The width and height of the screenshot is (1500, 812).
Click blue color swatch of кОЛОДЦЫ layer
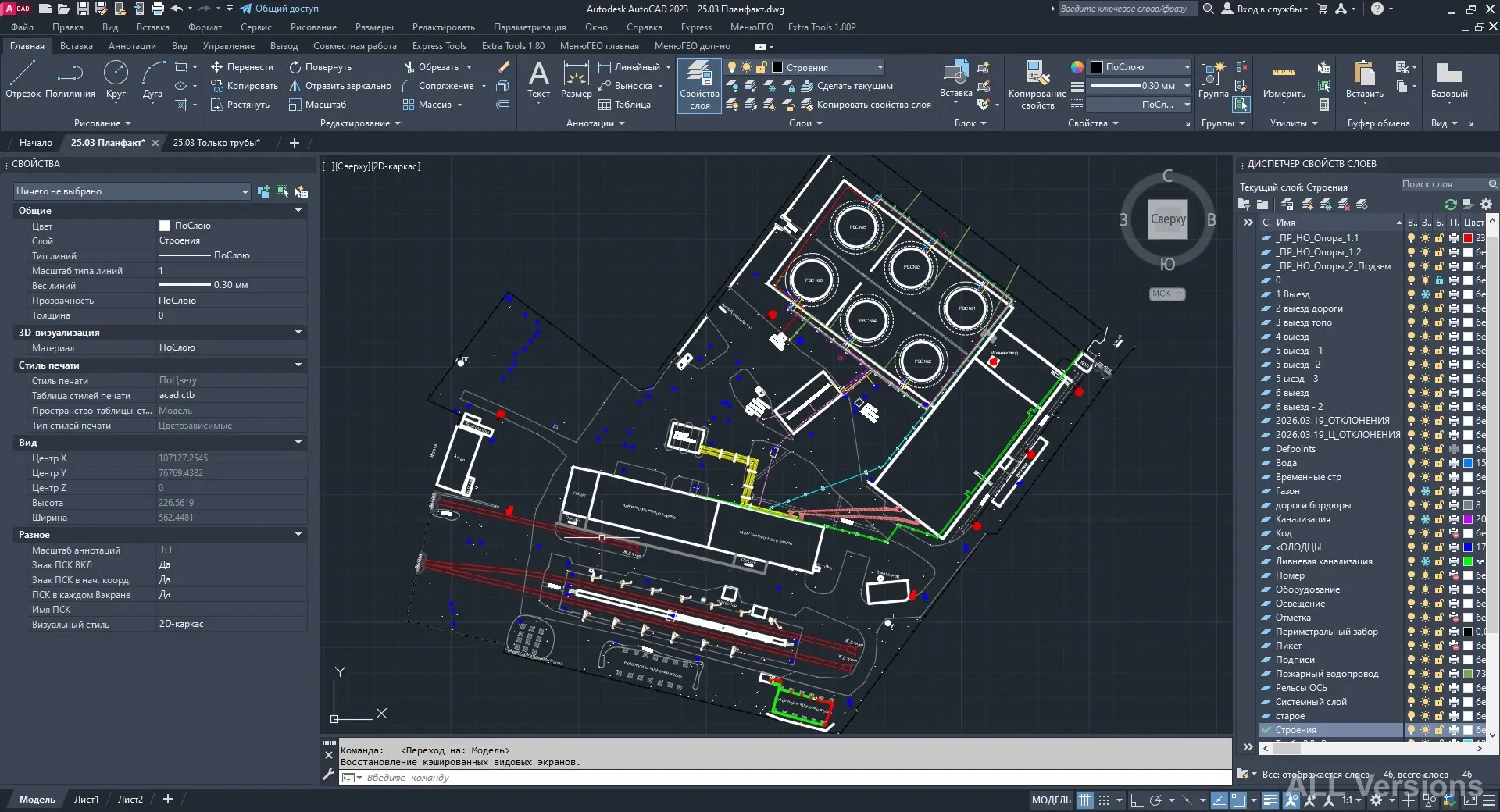[x=1468, y=547]
